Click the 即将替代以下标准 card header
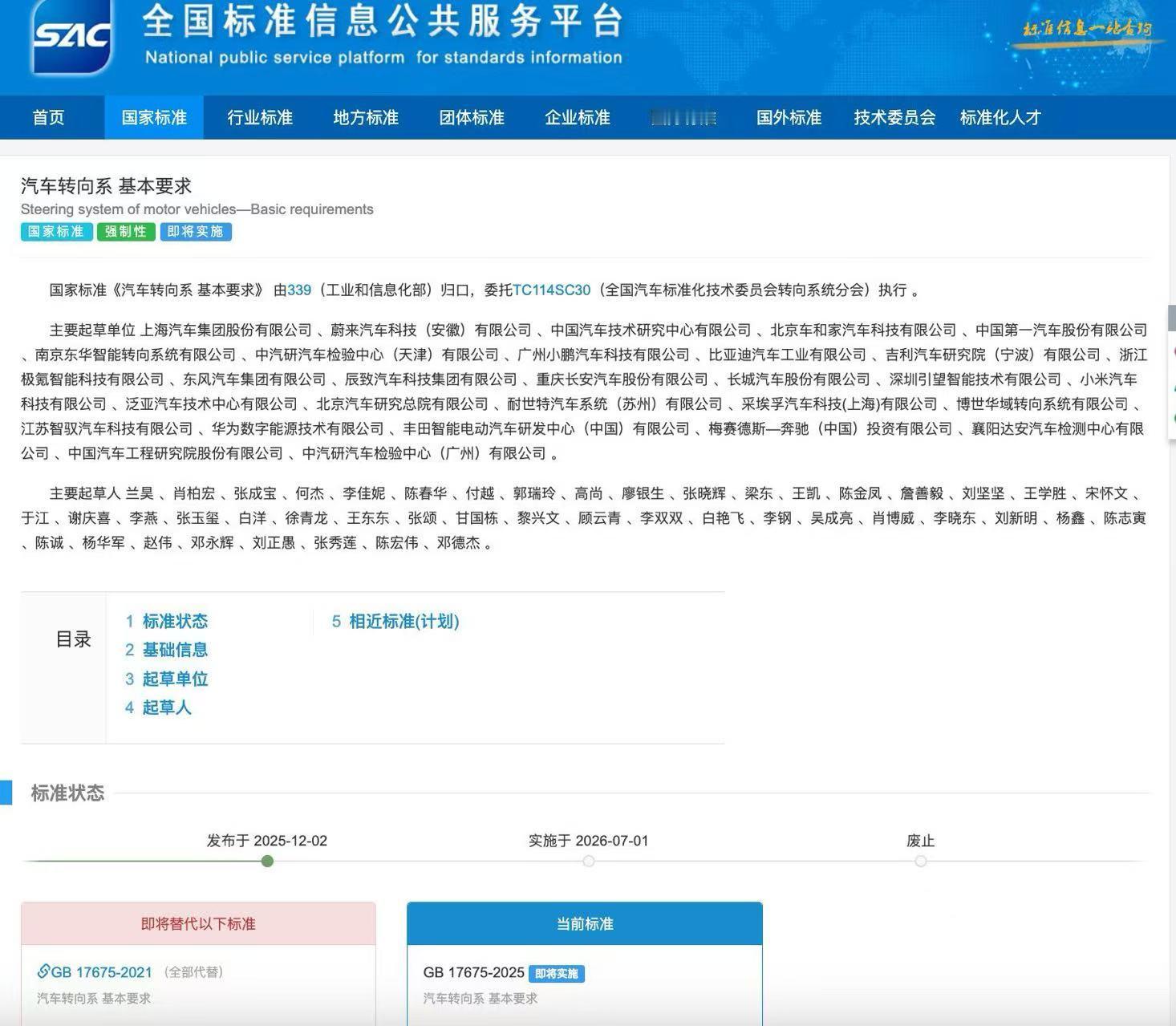 tap(198, 924)
